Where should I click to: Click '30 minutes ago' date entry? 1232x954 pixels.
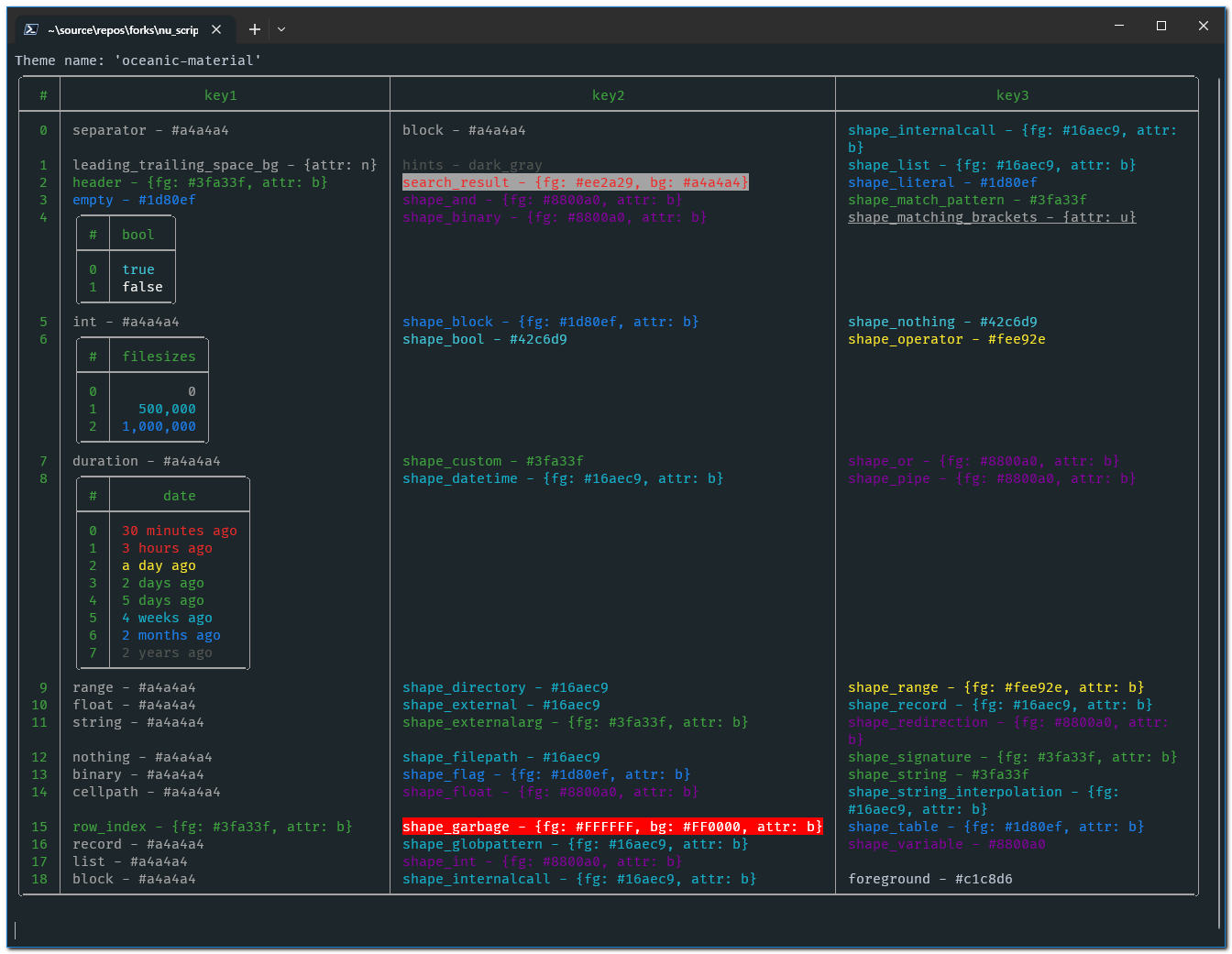point(180,531)
